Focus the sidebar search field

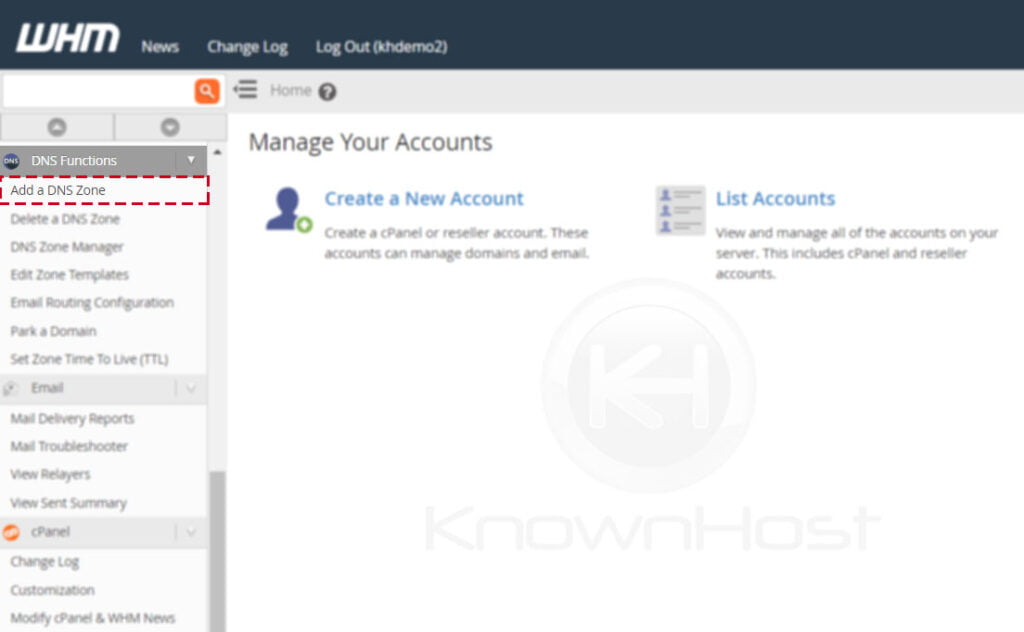pos(99,91)
